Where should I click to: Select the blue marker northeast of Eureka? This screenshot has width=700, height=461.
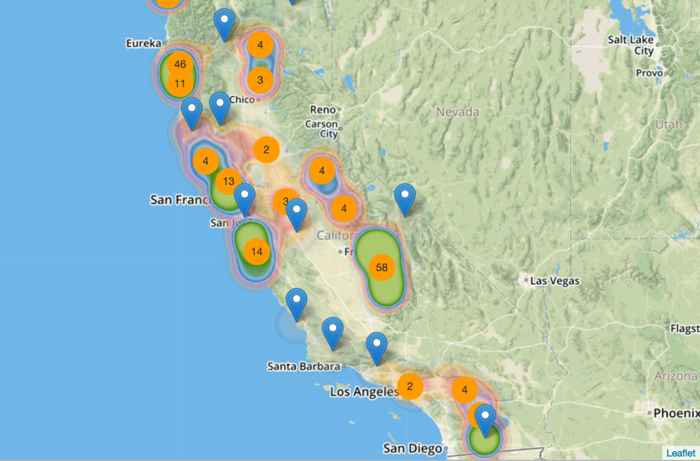tap(225, 23)
